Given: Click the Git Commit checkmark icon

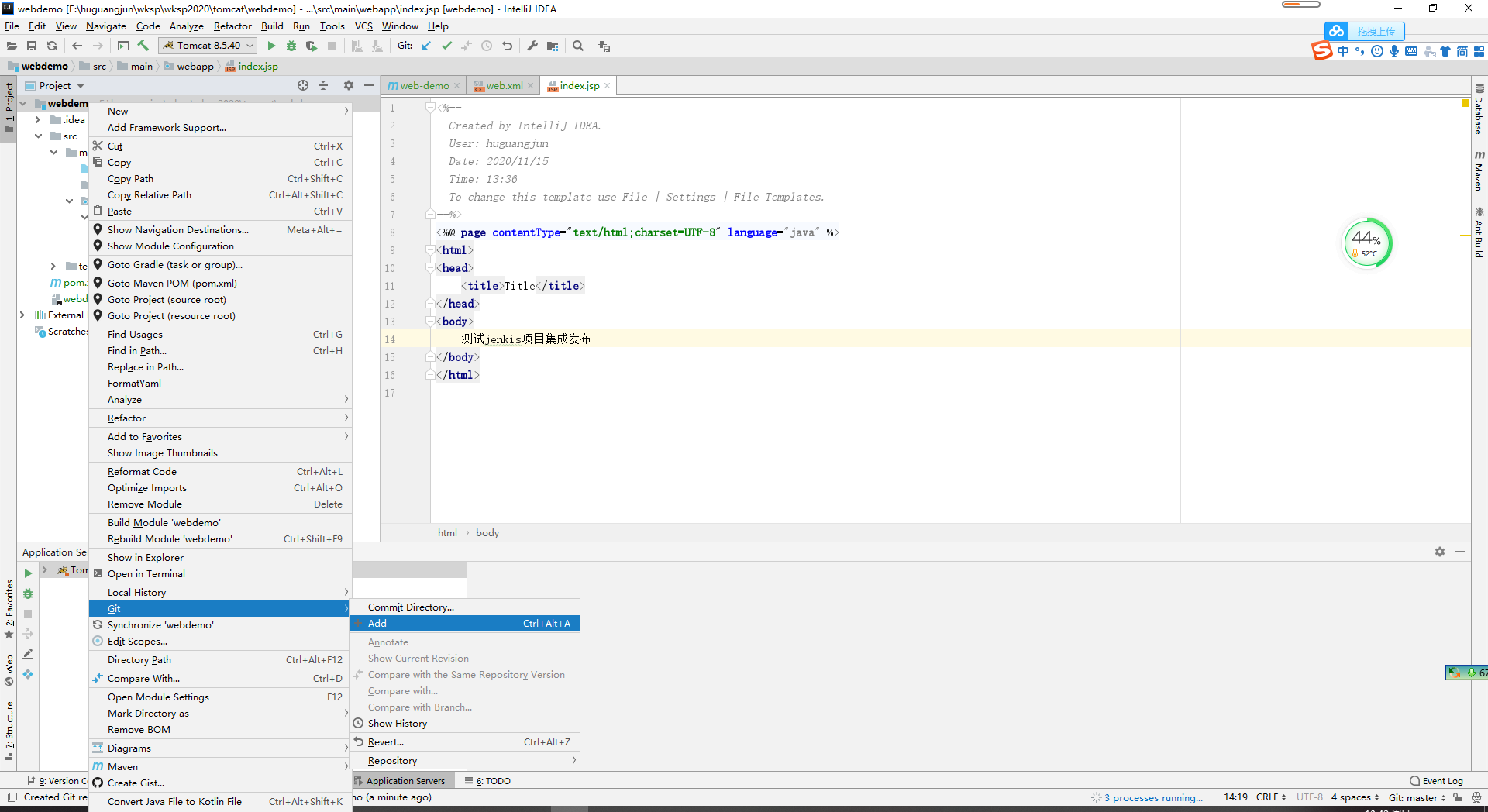Looking at the screenshot, I should click(x=446, y=46).
